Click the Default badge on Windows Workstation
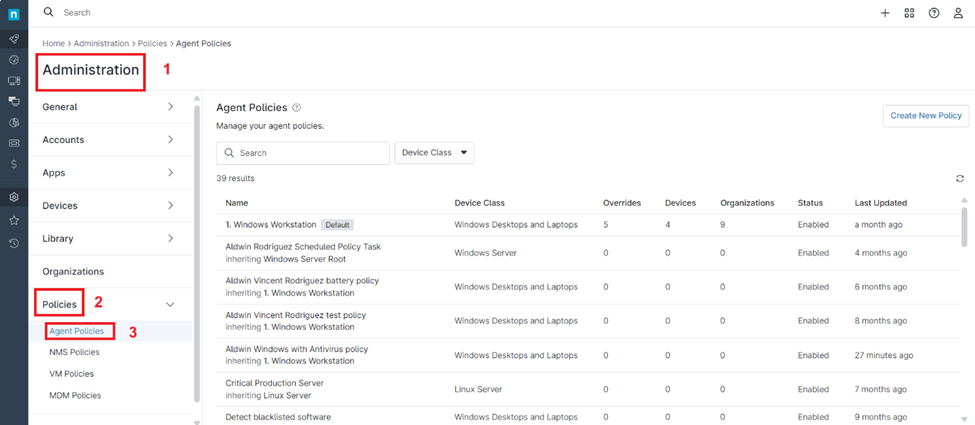The width and height of the screenshot is (975, 425). 338,225
